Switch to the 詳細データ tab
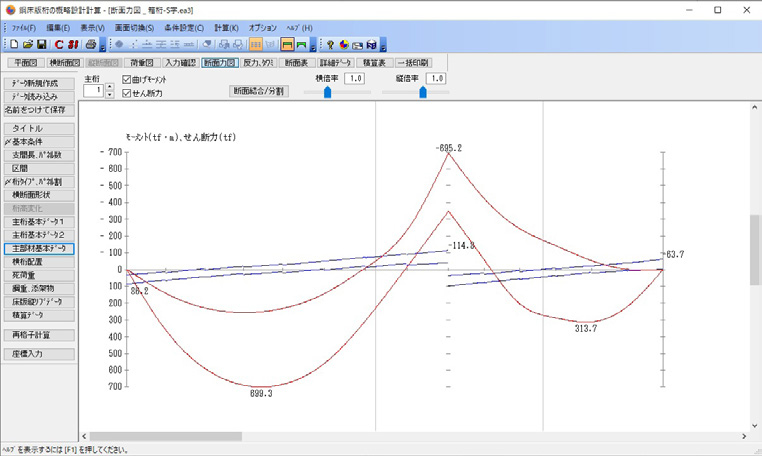Viewport: 762px width, 456px height. [x=335, y=63]
